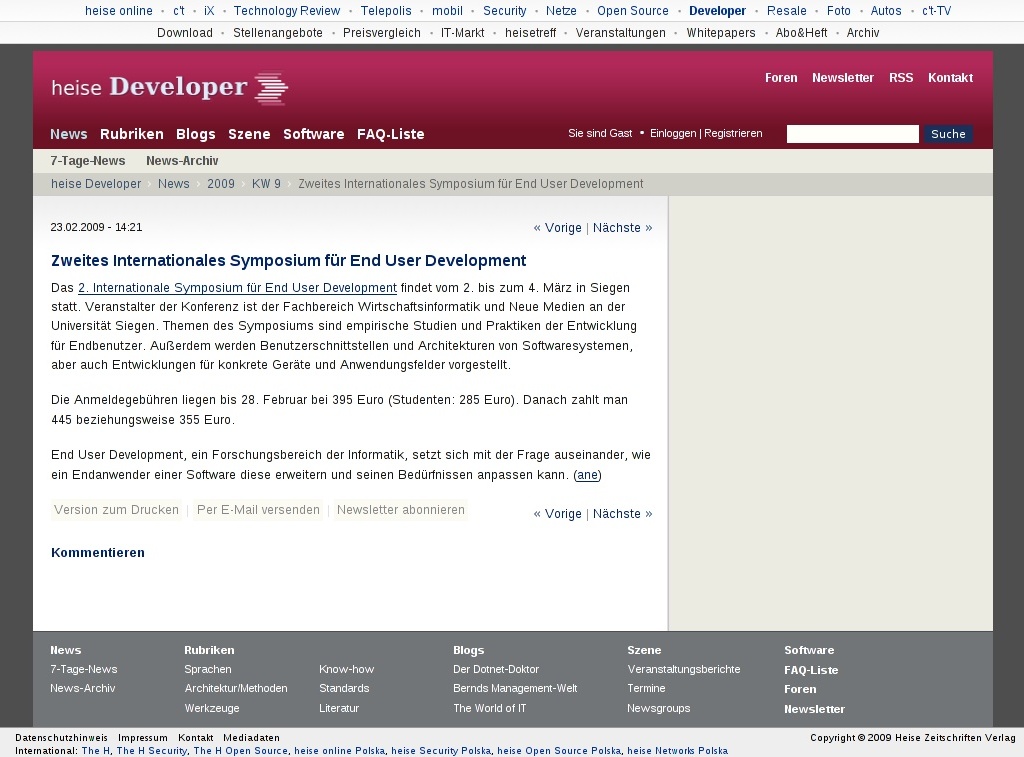Click the bottom Nächste » link
This screenshot has width=1024, height=757.
[x=622, y=514]
